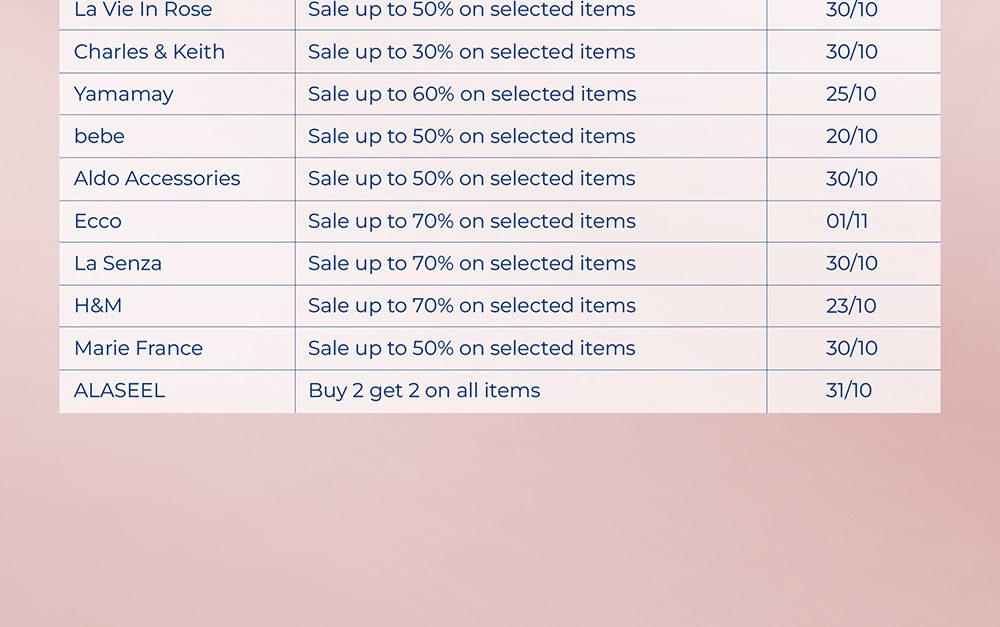Select the ALASEEL brand cell
Screen dimensions: 1000x627
pyautogui.click(x=119, y=391)
